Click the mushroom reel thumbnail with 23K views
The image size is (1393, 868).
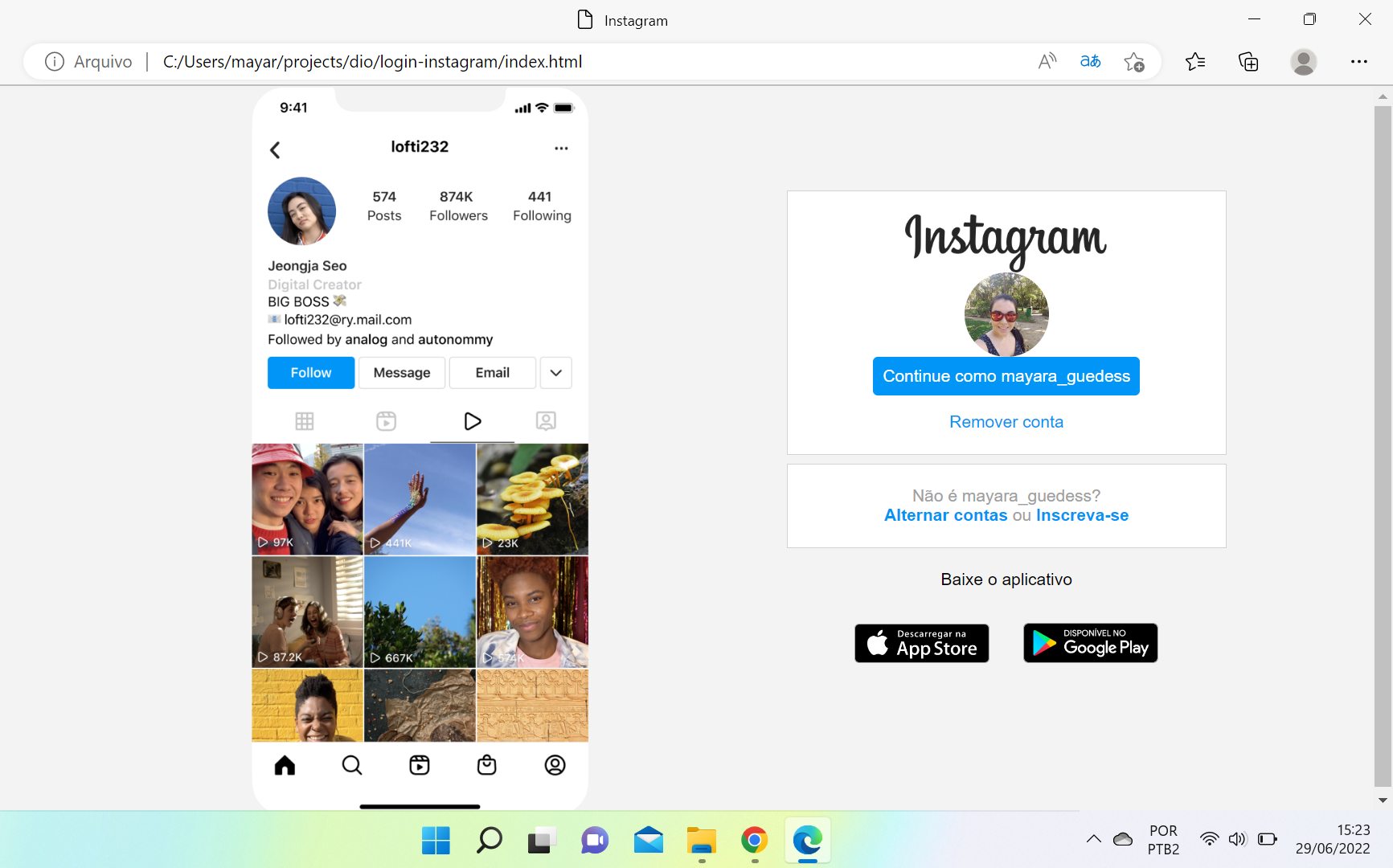point(532,499)
